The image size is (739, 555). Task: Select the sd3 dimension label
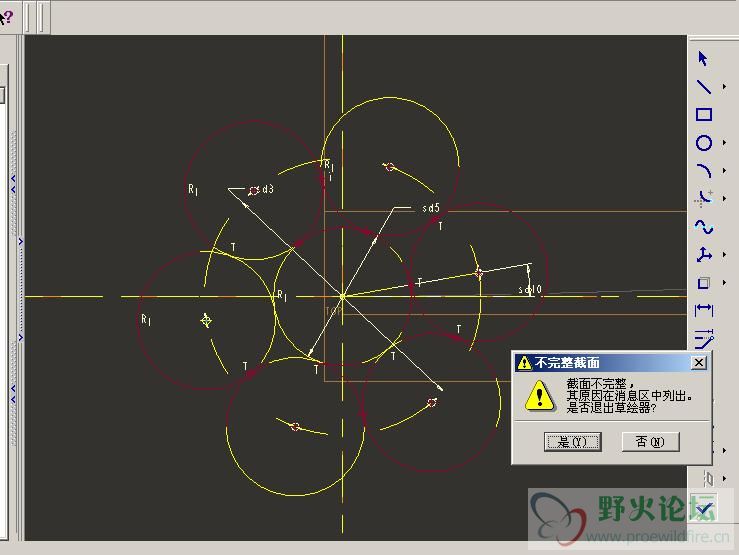[x=266, y=189]
